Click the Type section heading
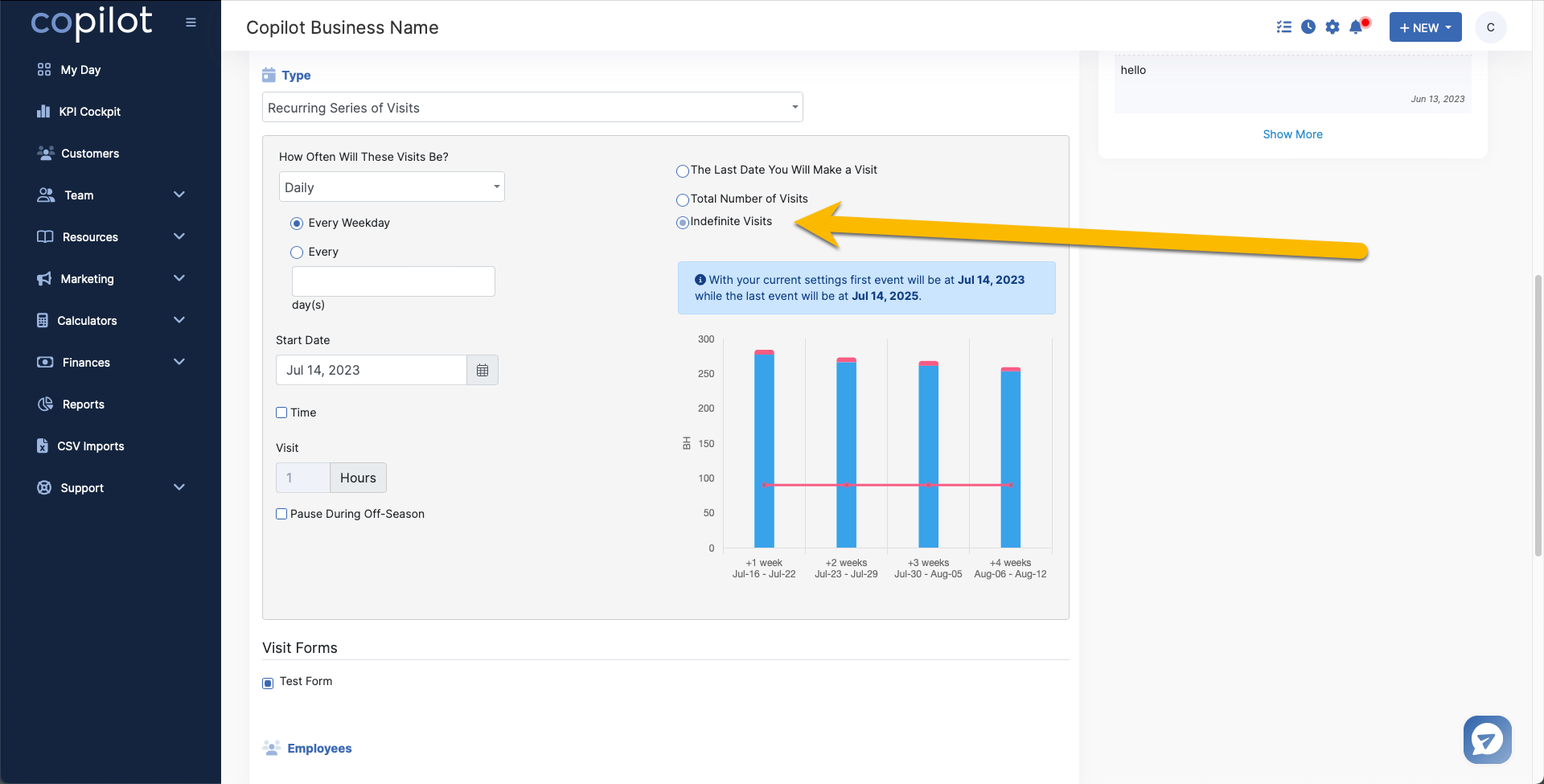 click(296, 76)
